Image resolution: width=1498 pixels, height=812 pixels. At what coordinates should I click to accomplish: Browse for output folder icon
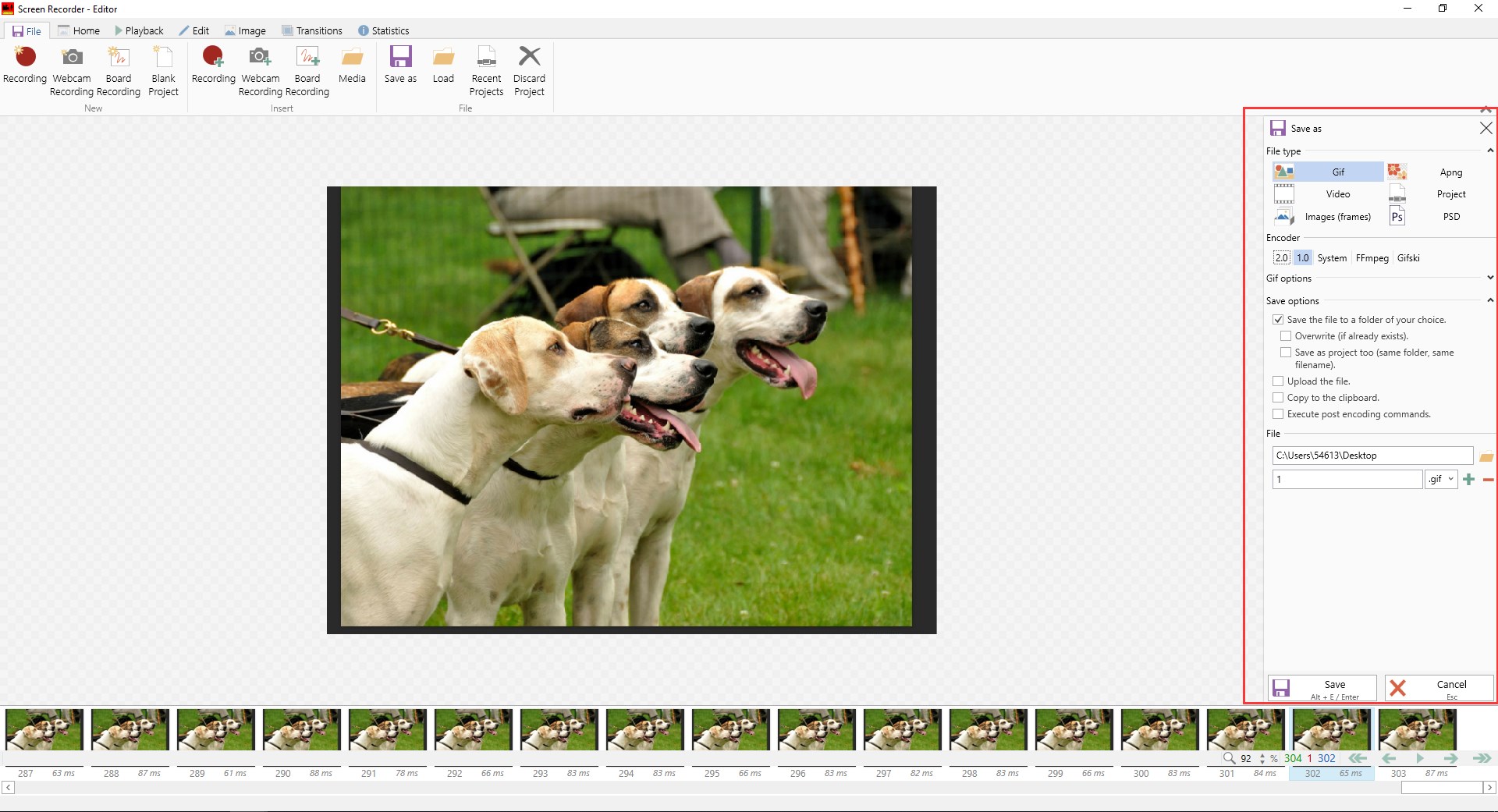click(1486, 457)
